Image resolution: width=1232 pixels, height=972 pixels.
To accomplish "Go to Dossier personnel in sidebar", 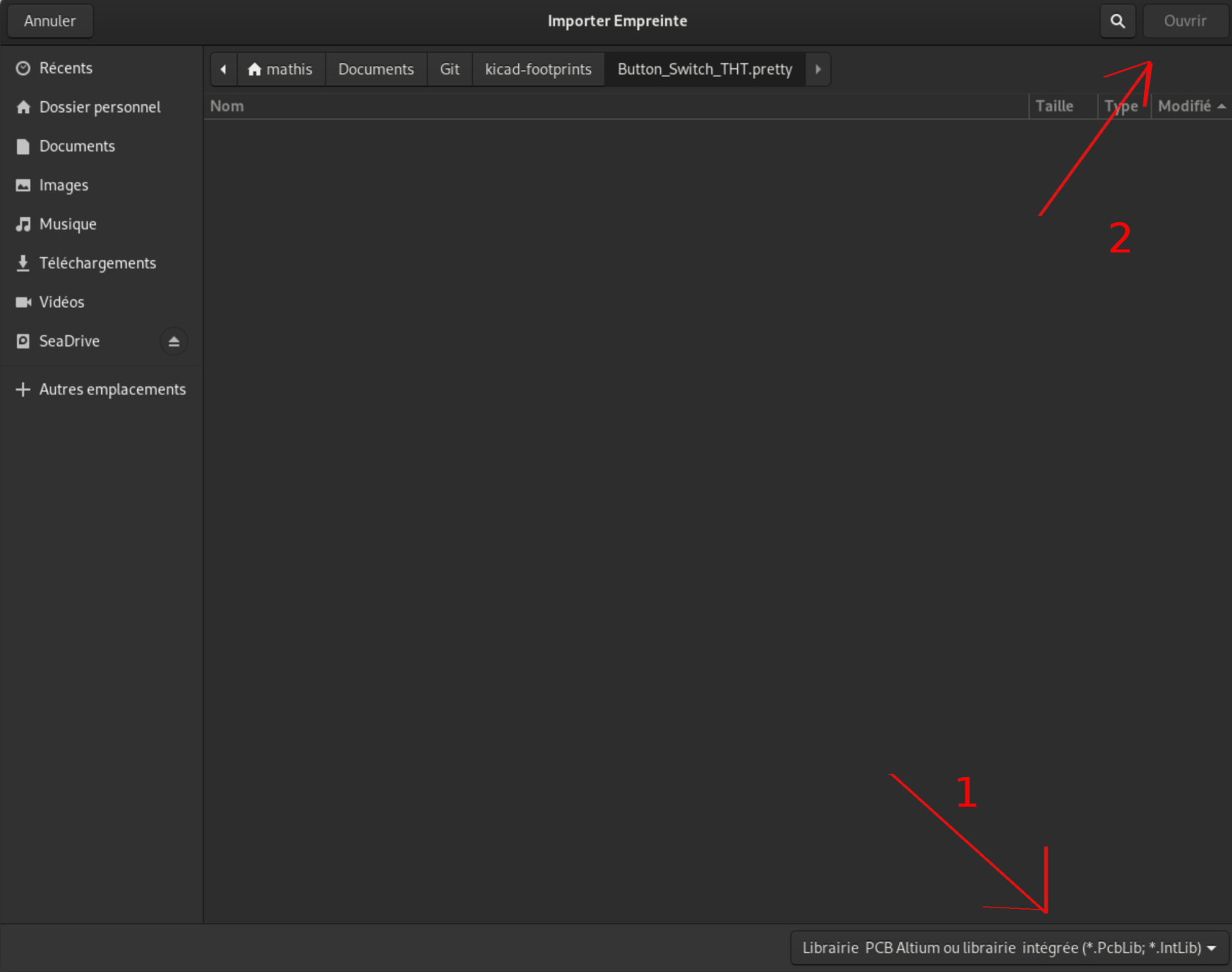I will 102,107.
